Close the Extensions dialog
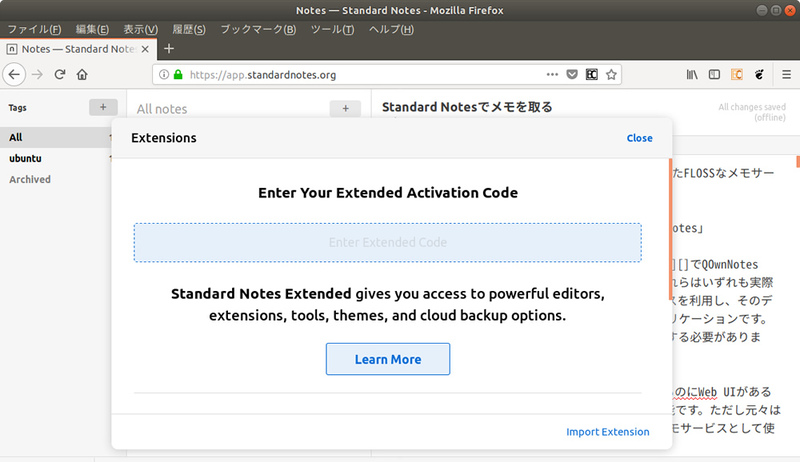 coord(639,138)
